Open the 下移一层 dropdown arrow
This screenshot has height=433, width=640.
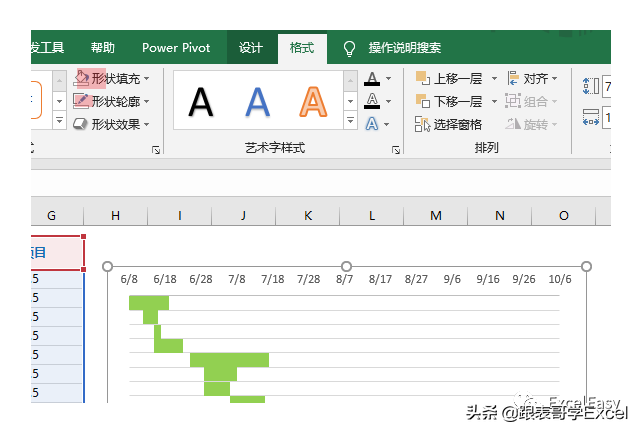pos(494,101)
